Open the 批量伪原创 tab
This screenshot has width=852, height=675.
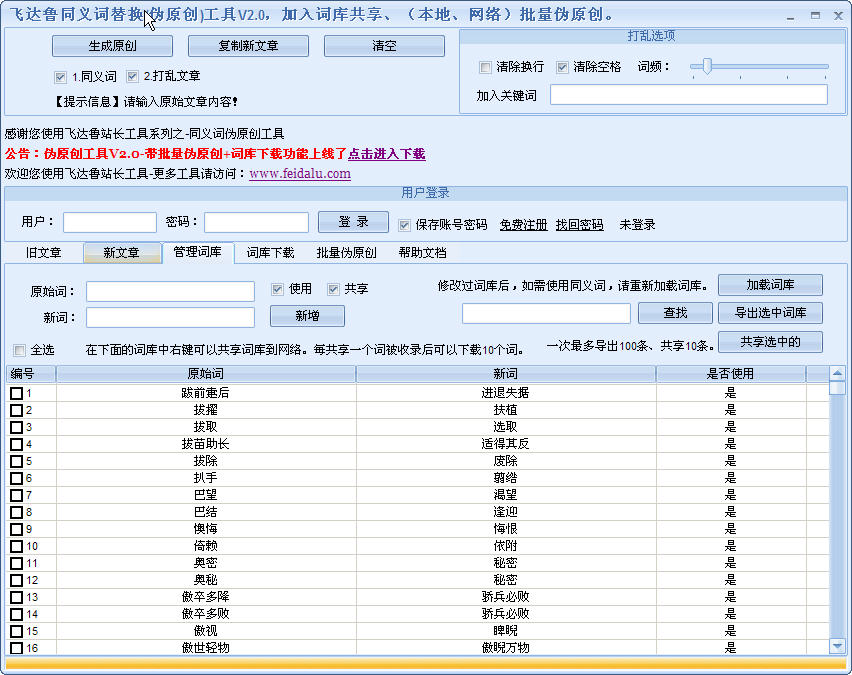[346, 253]
